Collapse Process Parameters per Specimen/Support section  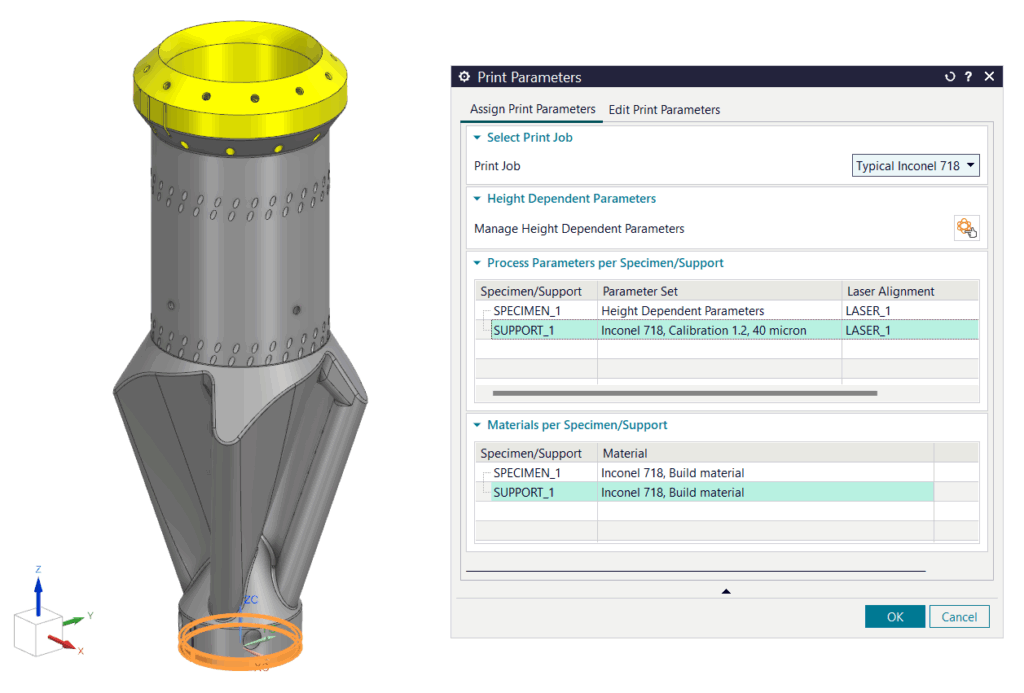(x=477, y=264)
